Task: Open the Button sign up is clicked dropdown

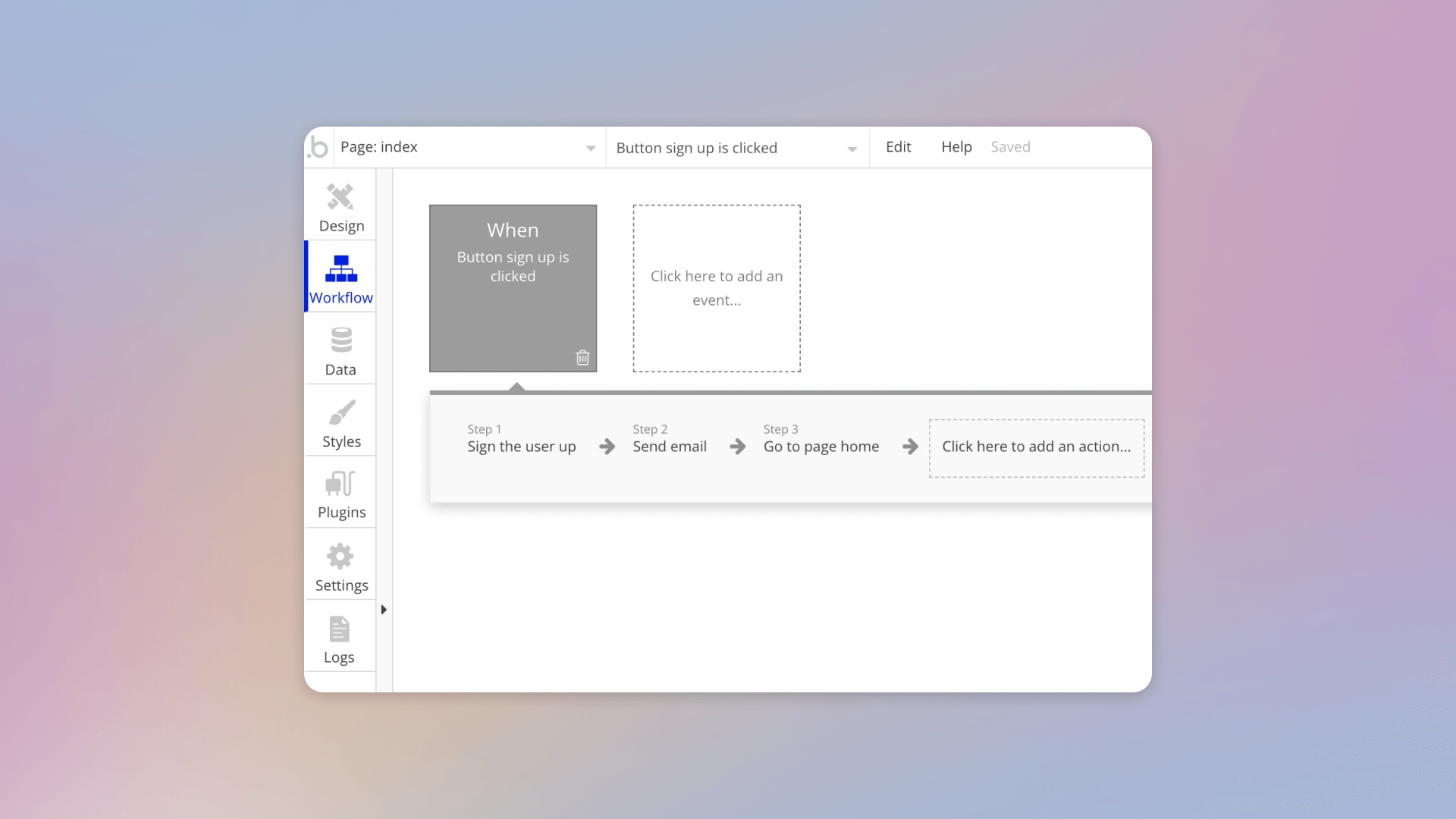Action: (x=736, y=148)
